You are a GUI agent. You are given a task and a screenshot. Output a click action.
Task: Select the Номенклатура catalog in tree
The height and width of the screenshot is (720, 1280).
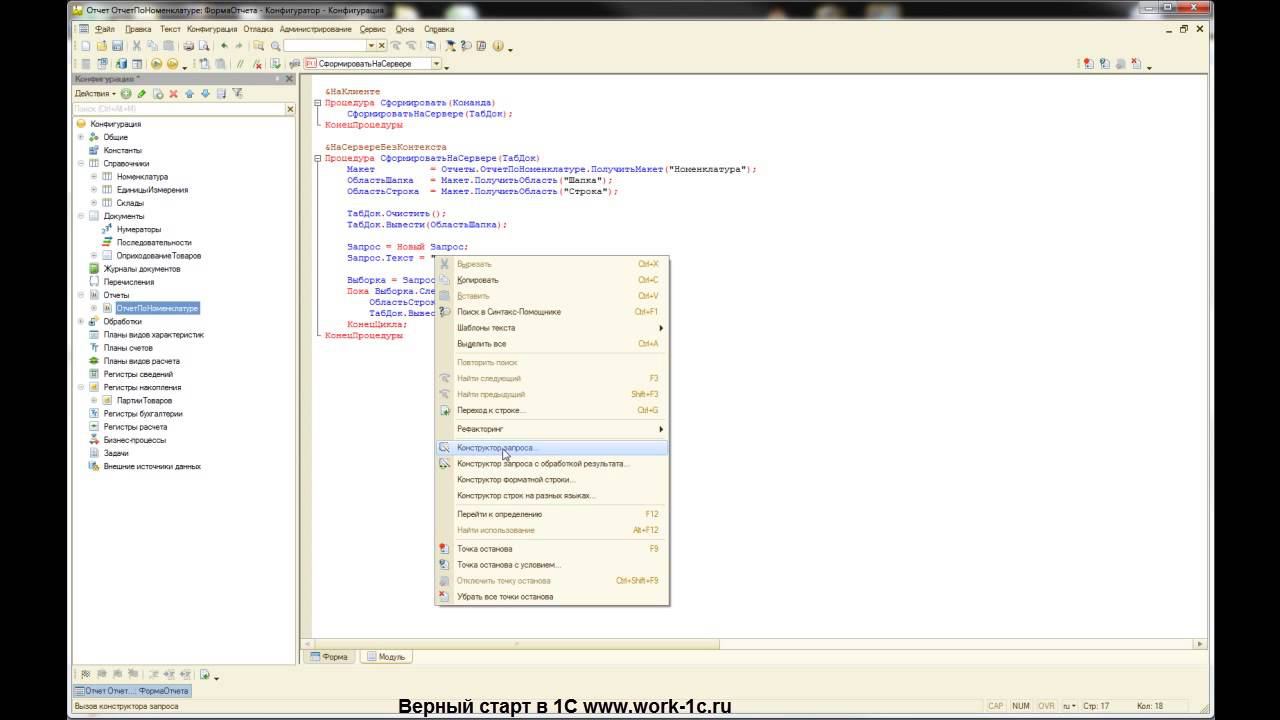coord(142,177)
